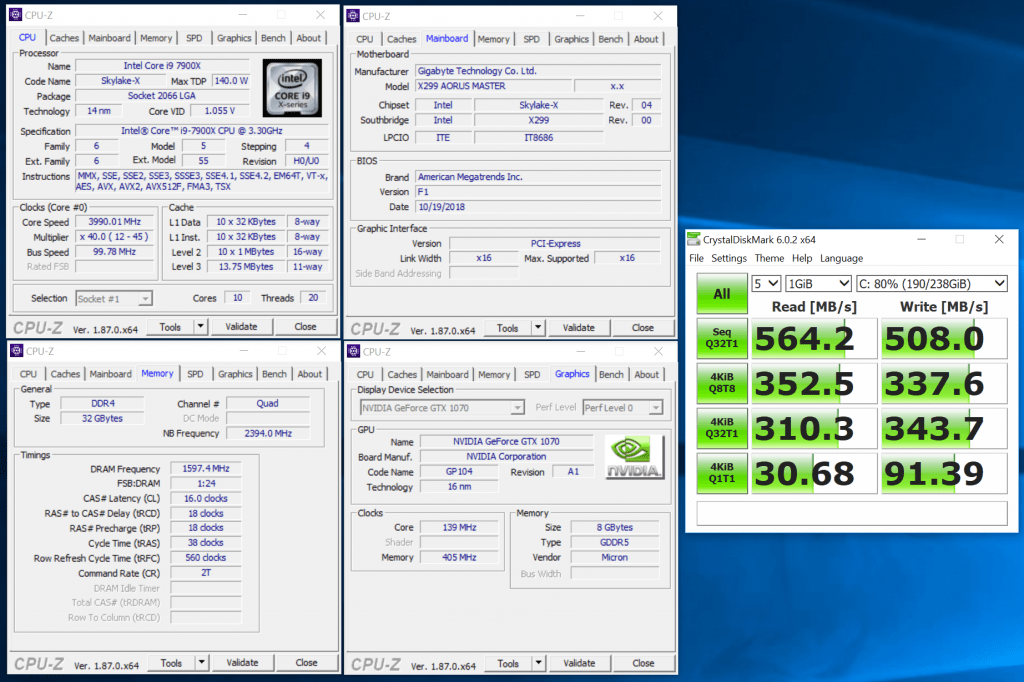Expand the Perf Level 0 dropdown
Viewport: 1024px width, 682px height.
click(622, 407)
